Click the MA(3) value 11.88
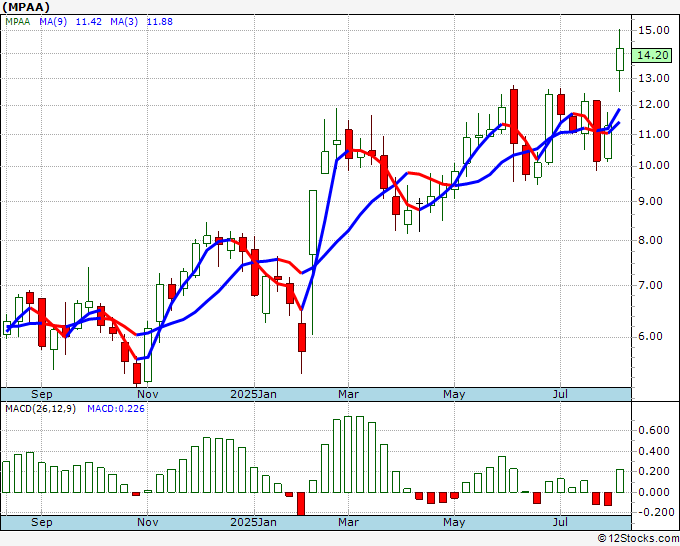The height and width of the screenshot is (546, 680). point(160,22)
